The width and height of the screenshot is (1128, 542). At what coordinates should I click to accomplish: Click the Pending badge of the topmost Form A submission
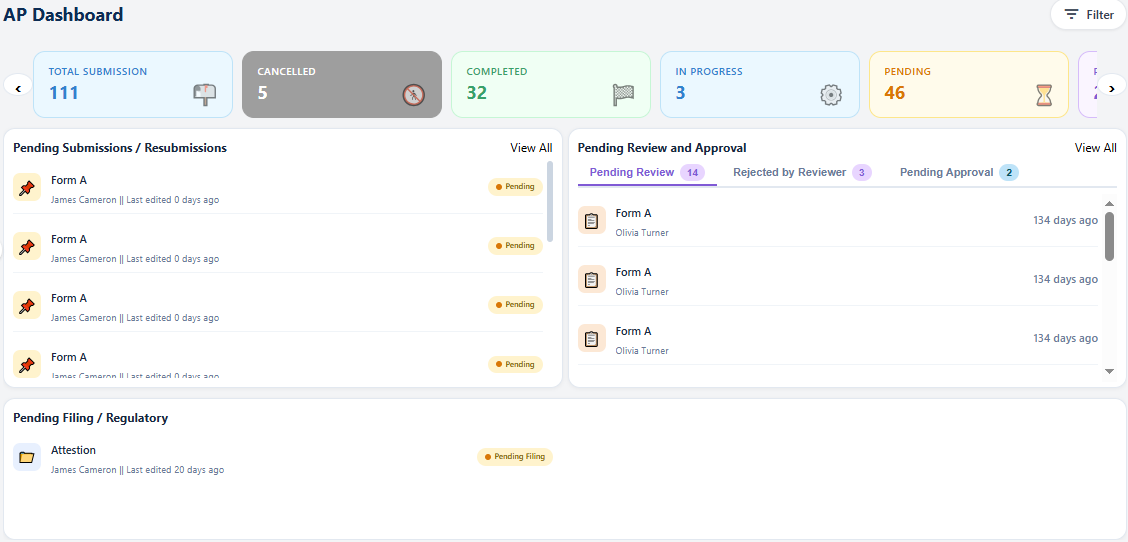(515, 187)
